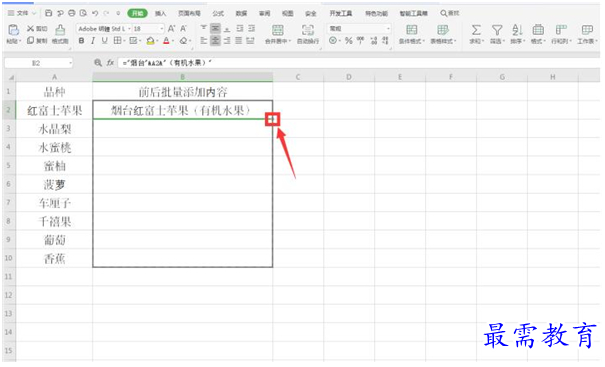
Task: Open the borders dropdown arrow
Action: coord(124,41)
